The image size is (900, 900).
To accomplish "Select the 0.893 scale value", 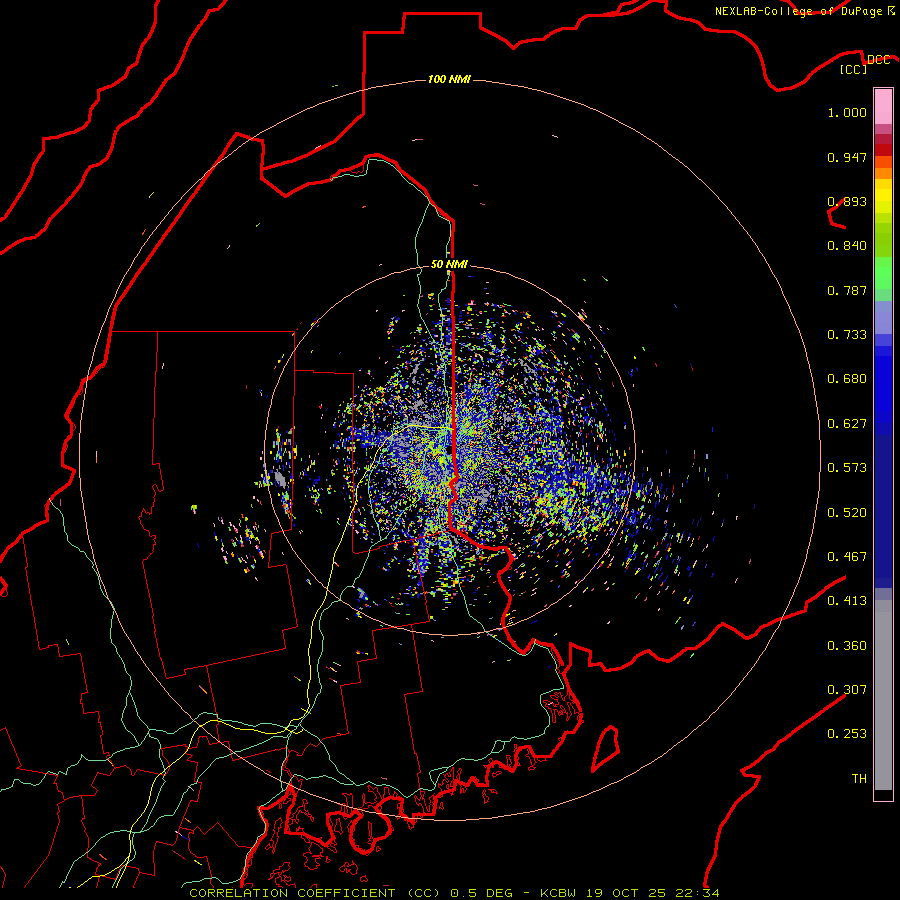I will pos(847,201).
